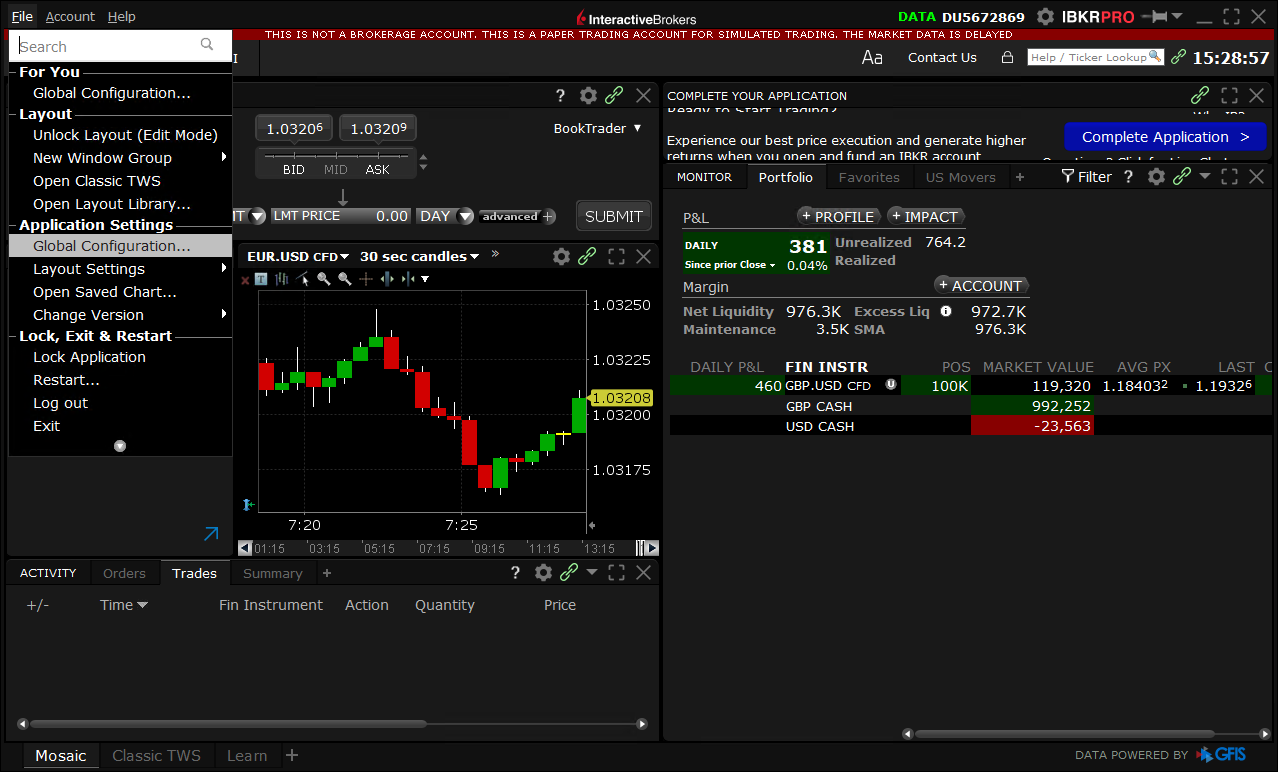
Task: Click the PROFILE button
Action: 838,217
